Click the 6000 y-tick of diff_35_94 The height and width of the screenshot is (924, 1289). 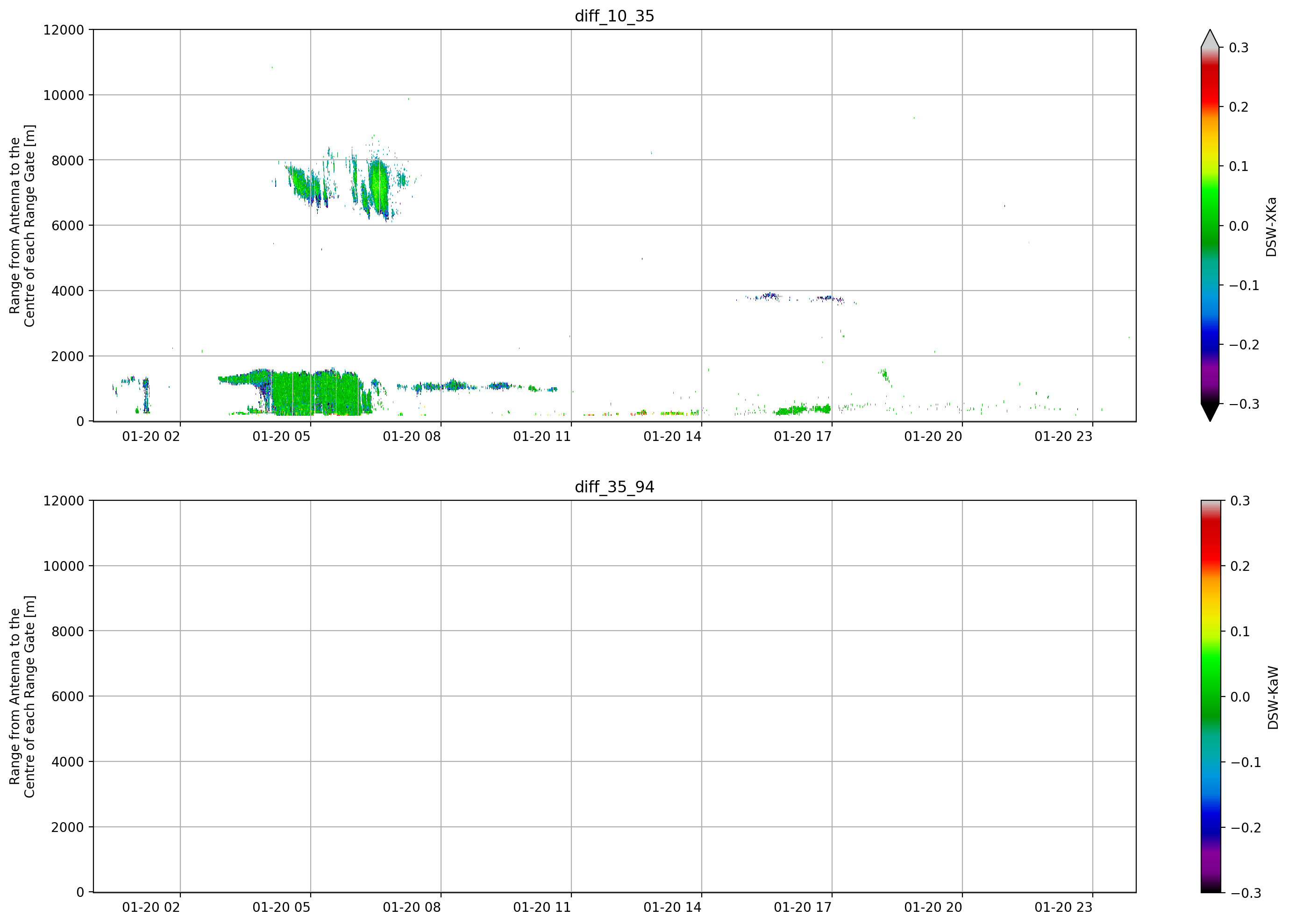[x=68, y=697]
